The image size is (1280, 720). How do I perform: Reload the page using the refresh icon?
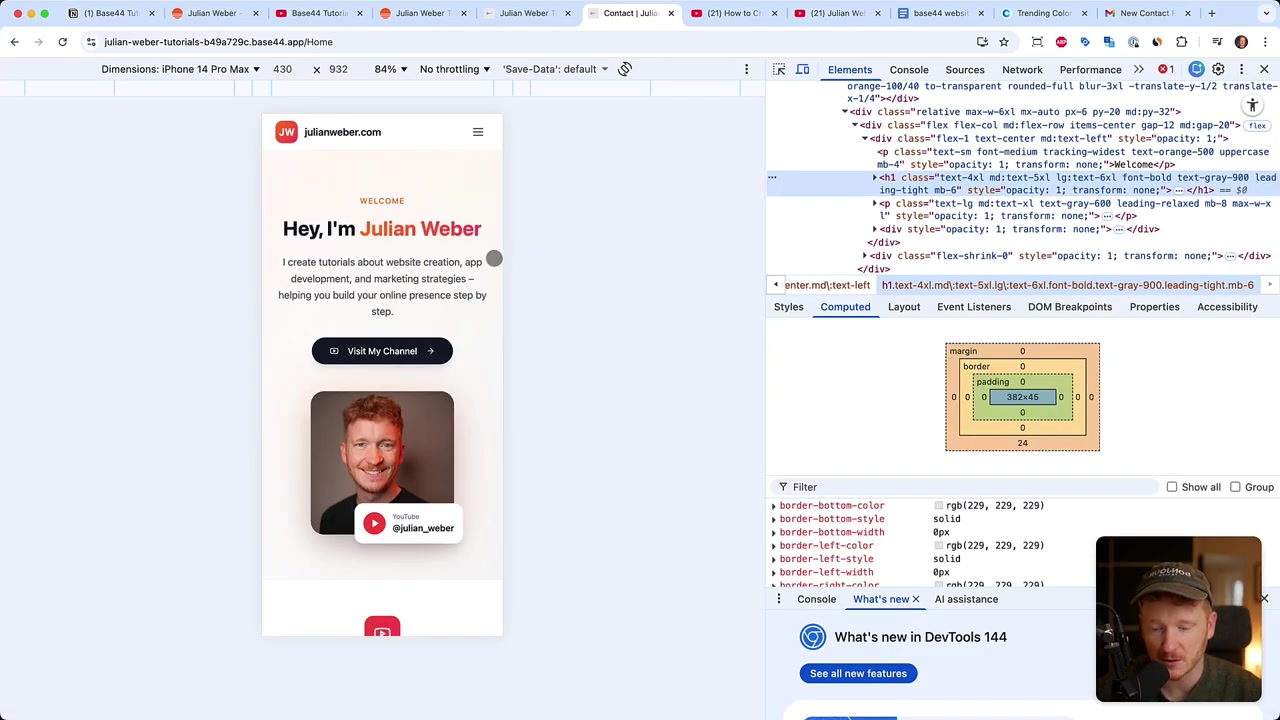62,42
